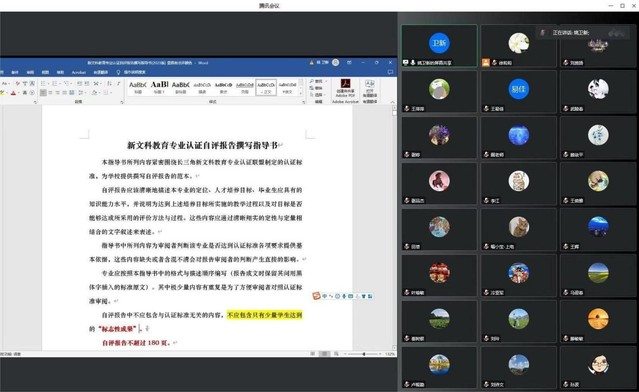The height and width of the screenshot is (392, 639).
Task: Click the orange host badge icon on participant tile
Action: 486,62
